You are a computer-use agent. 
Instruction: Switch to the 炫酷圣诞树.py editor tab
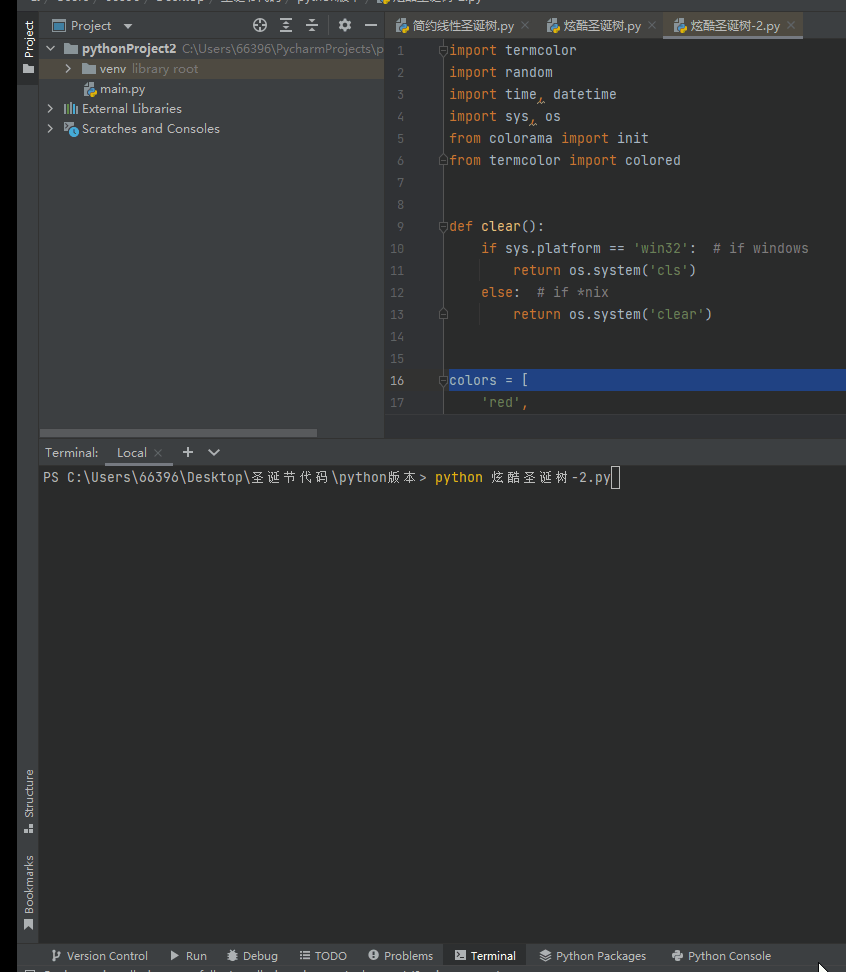coord(601,25)
